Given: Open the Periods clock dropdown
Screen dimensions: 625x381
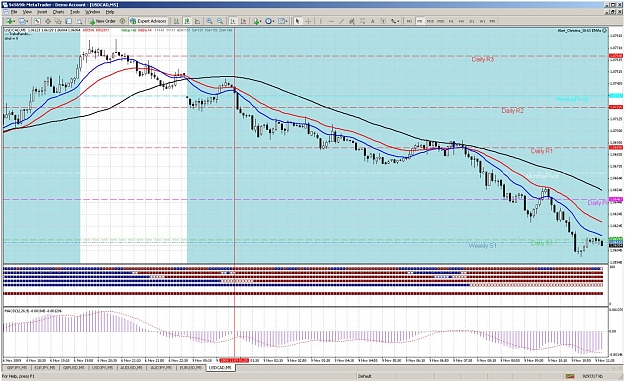Looking at the screenshot, I should (270, 21).
